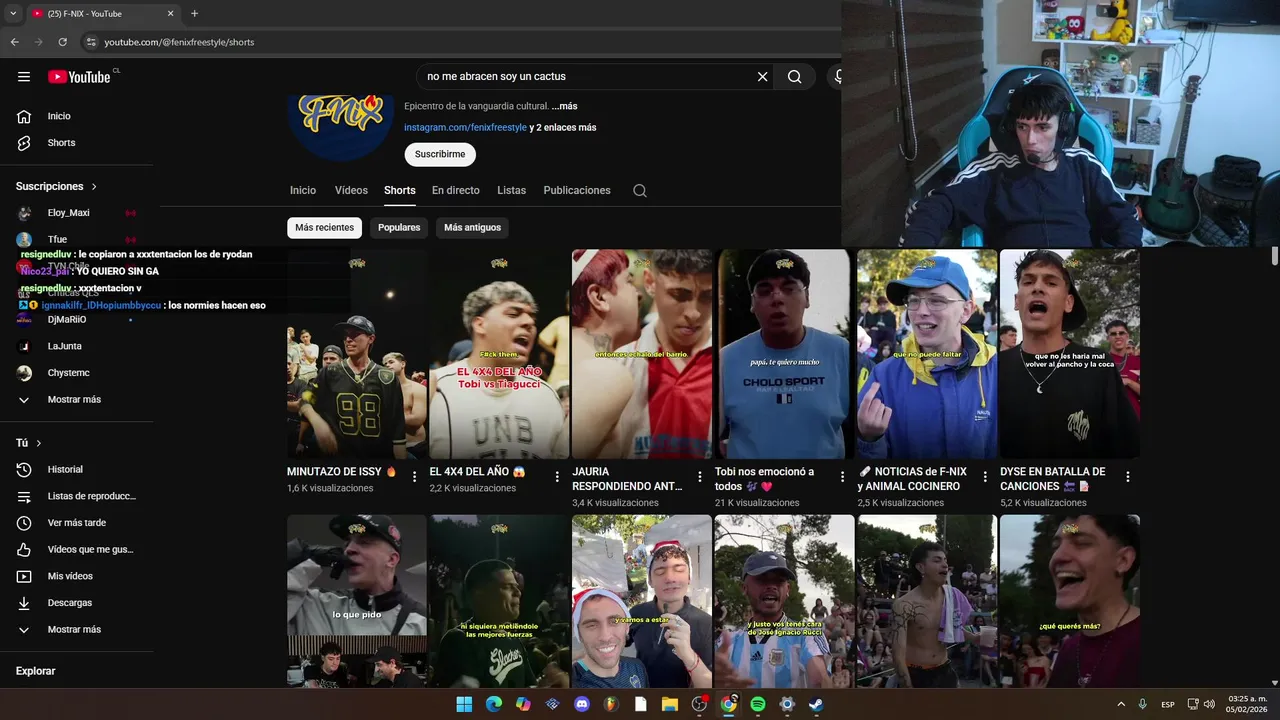
Task: Open Steam from the taskbar
Action: tap(816, 704)
